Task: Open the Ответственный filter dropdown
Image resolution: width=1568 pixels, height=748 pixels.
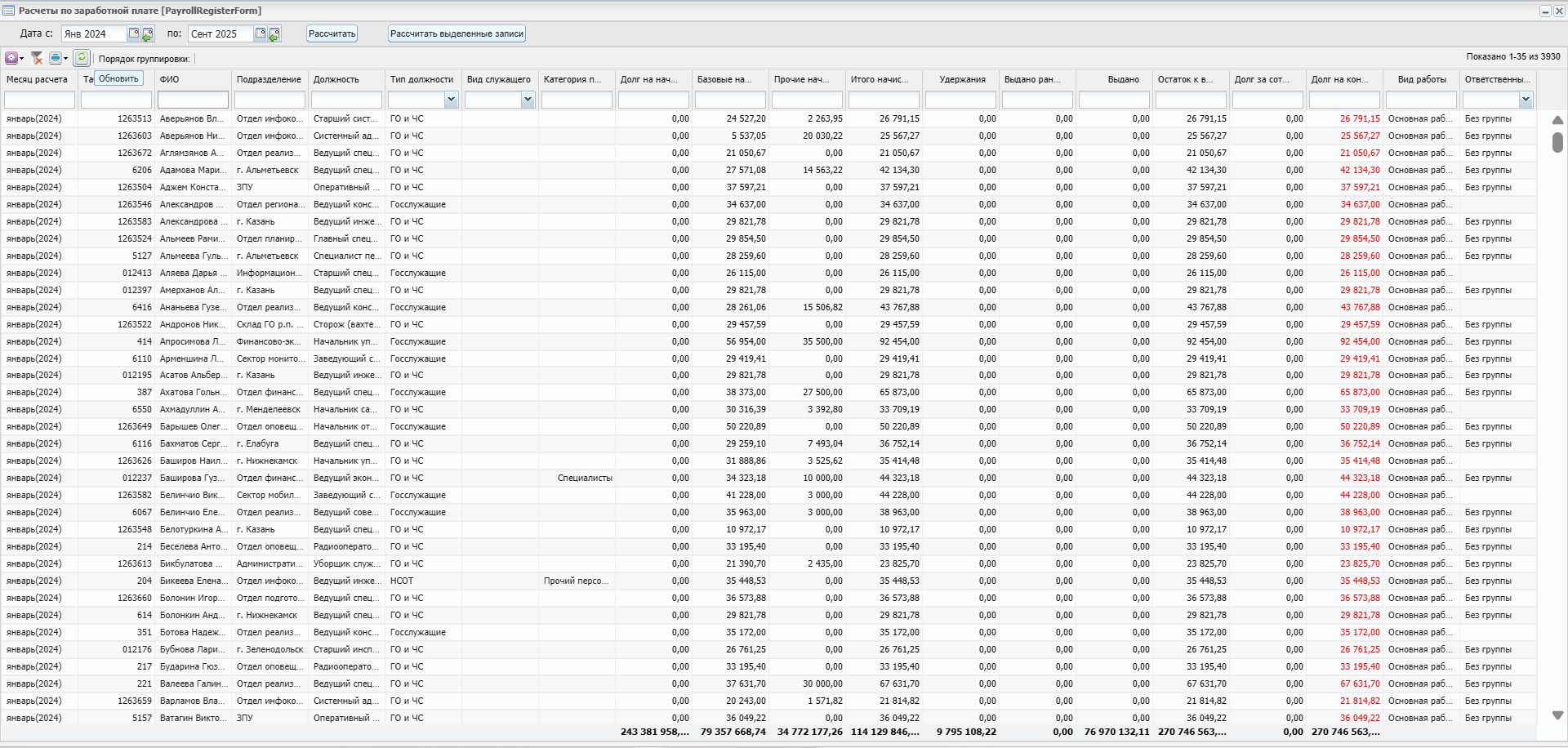Action: 1526,100
